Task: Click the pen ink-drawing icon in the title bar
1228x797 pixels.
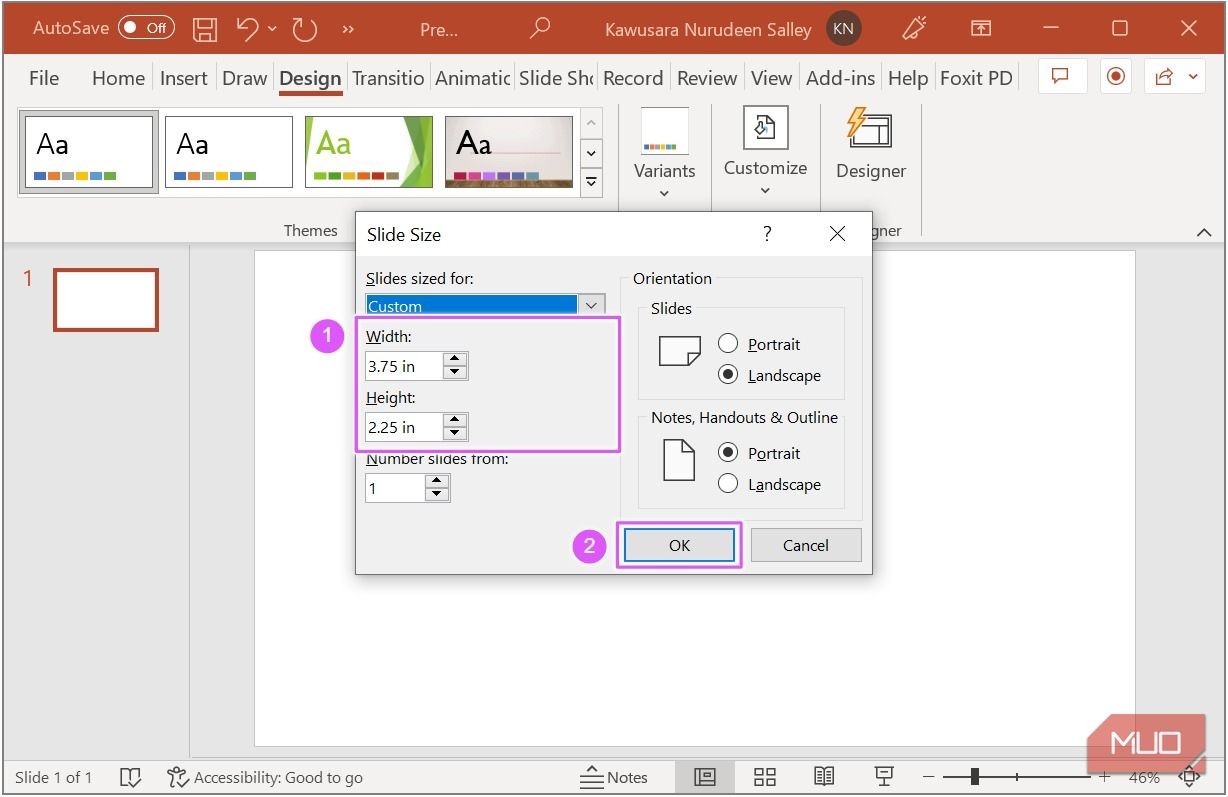Action: tap(914, 29)
